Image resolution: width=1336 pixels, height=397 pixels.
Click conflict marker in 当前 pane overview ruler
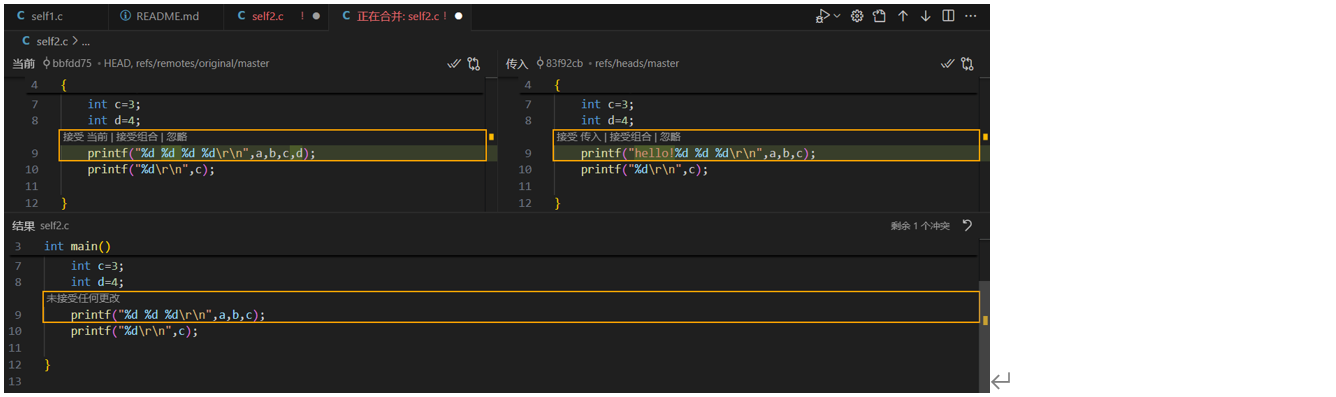point(491,136)
